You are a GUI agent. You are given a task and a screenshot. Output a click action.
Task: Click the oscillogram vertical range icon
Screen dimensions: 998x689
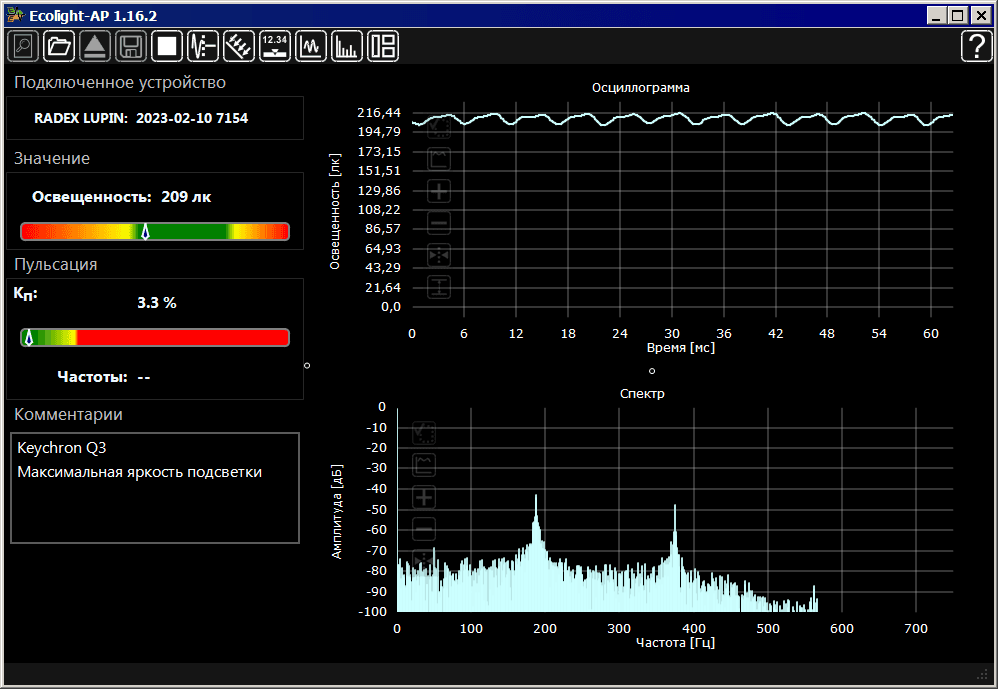[x=439, y=287]
